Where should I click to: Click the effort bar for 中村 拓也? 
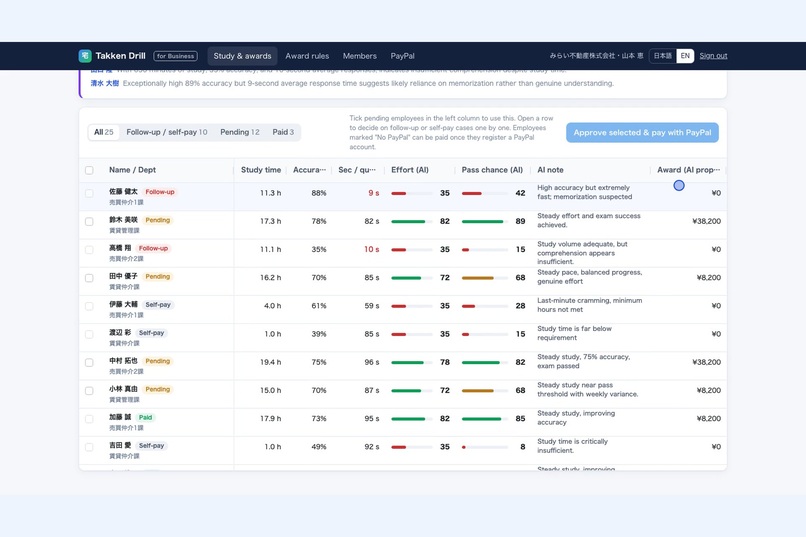[x=412, y=363]
